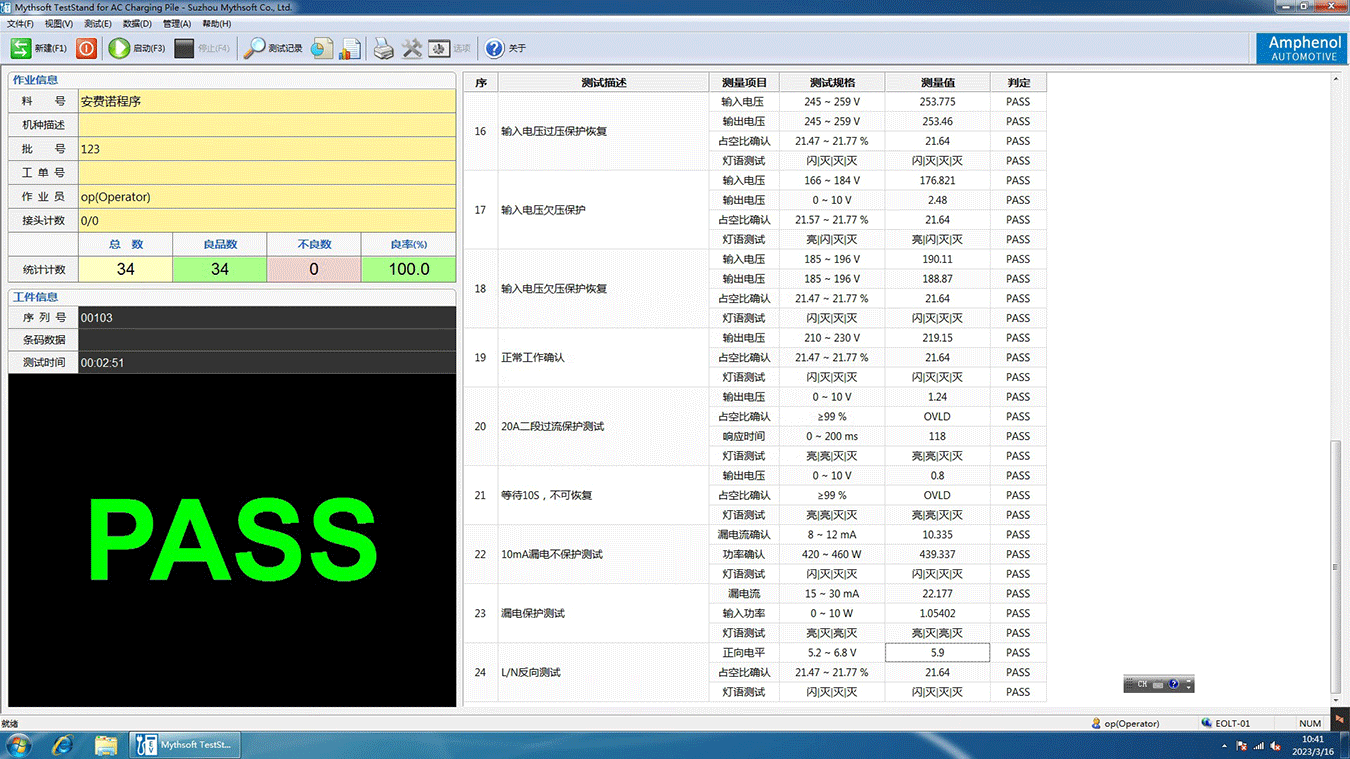Click the 判定 column header

coord(1018,82)
